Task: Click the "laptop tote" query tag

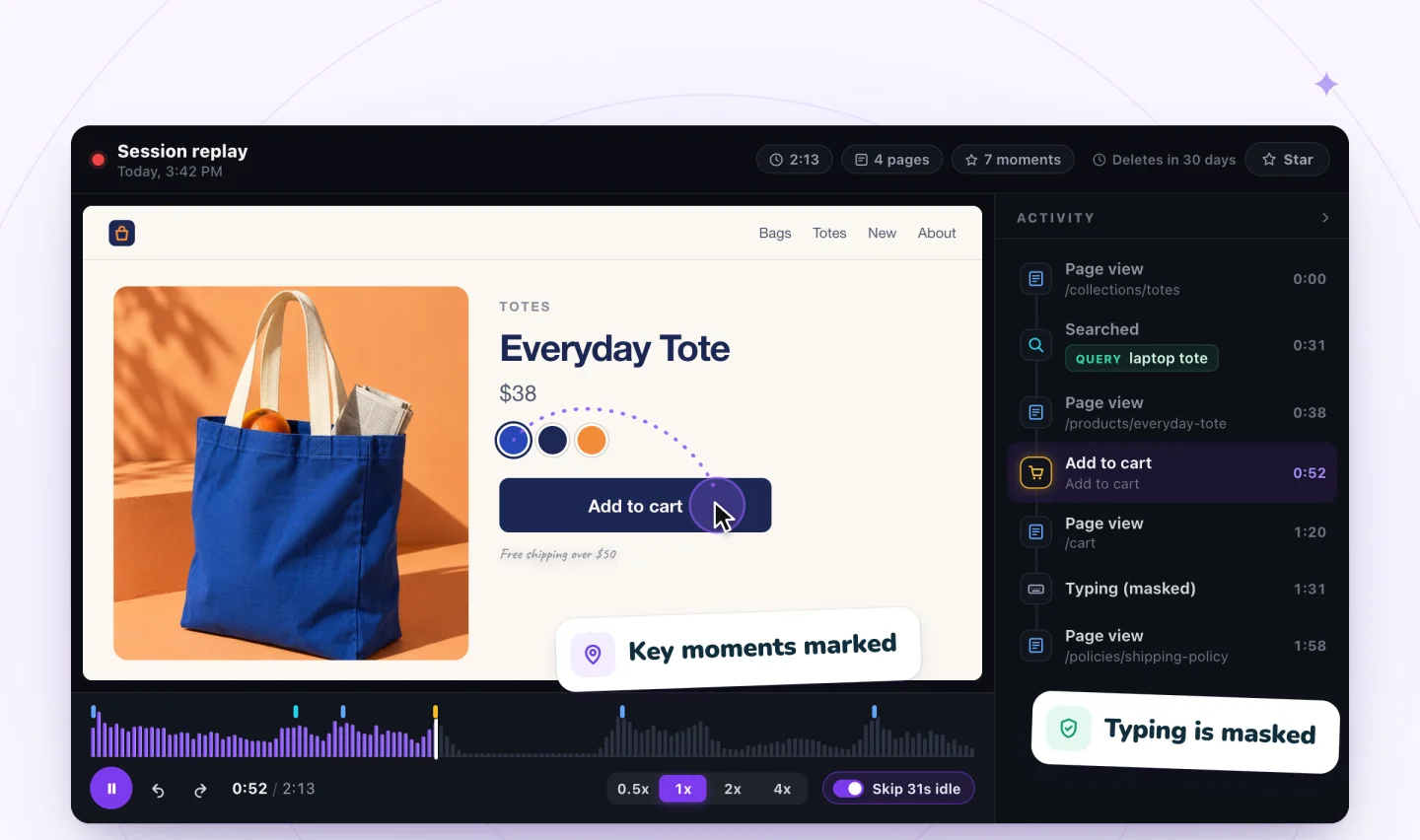Action: [1142, 358]
